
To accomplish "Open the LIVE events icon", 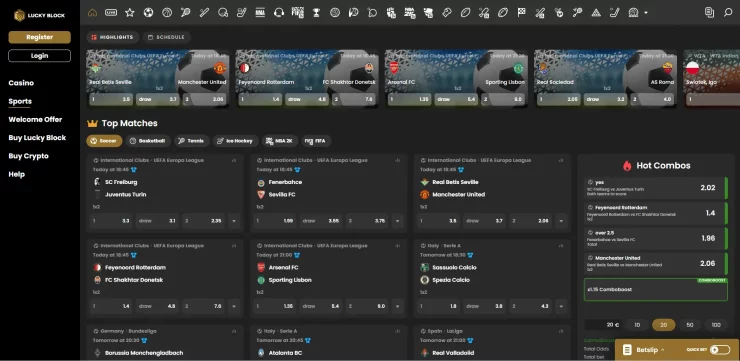I will tap(111, 13).
